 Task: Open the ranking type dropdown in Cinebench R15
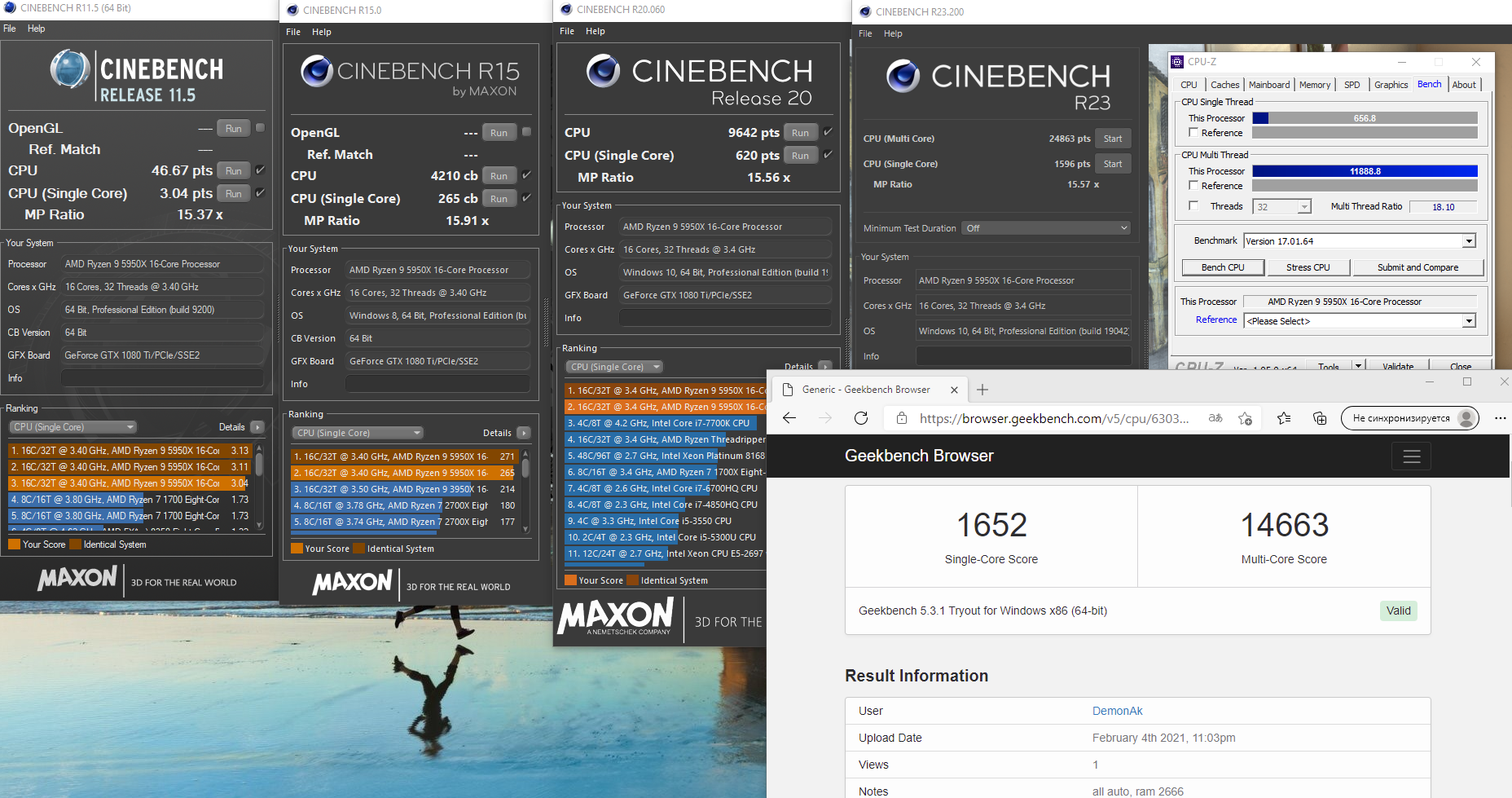[358, 433]
